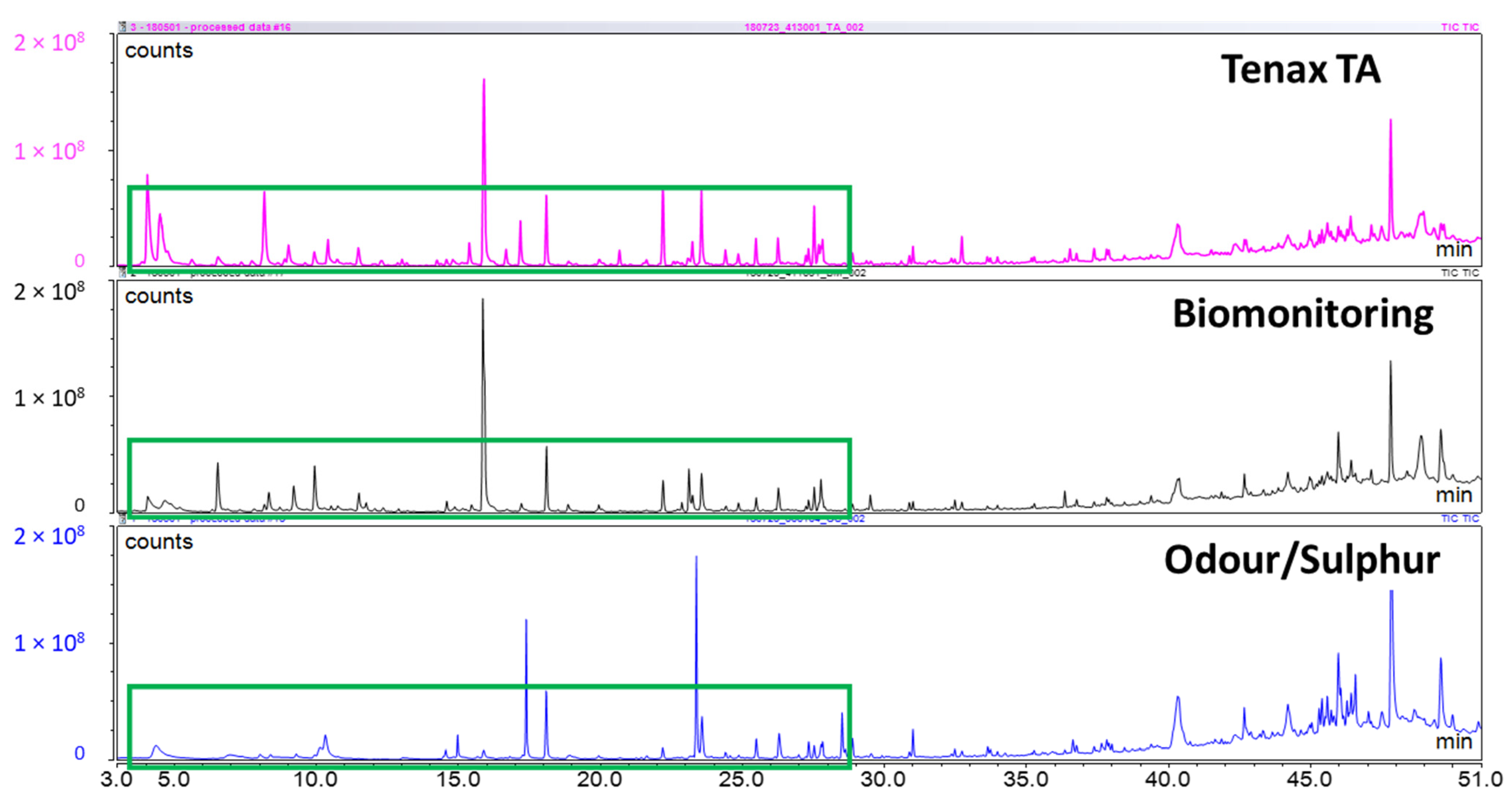
Task: Click 'TIC TIC' in the Biomonitoring panel header
Action: [1460, 273]
